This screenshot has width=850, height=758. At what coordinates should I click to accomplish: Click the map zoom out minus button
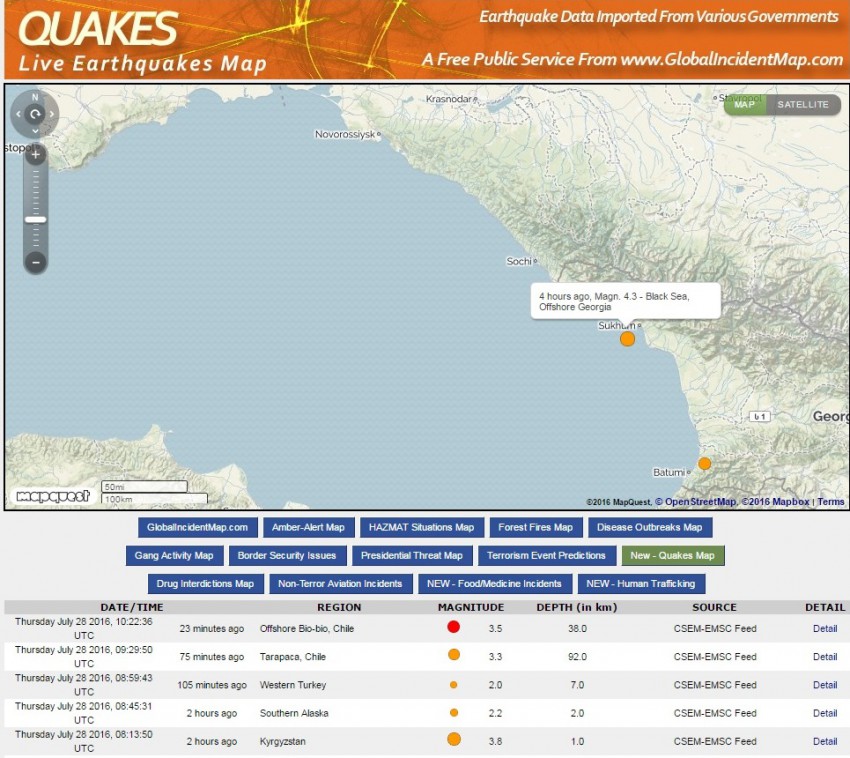36,262
